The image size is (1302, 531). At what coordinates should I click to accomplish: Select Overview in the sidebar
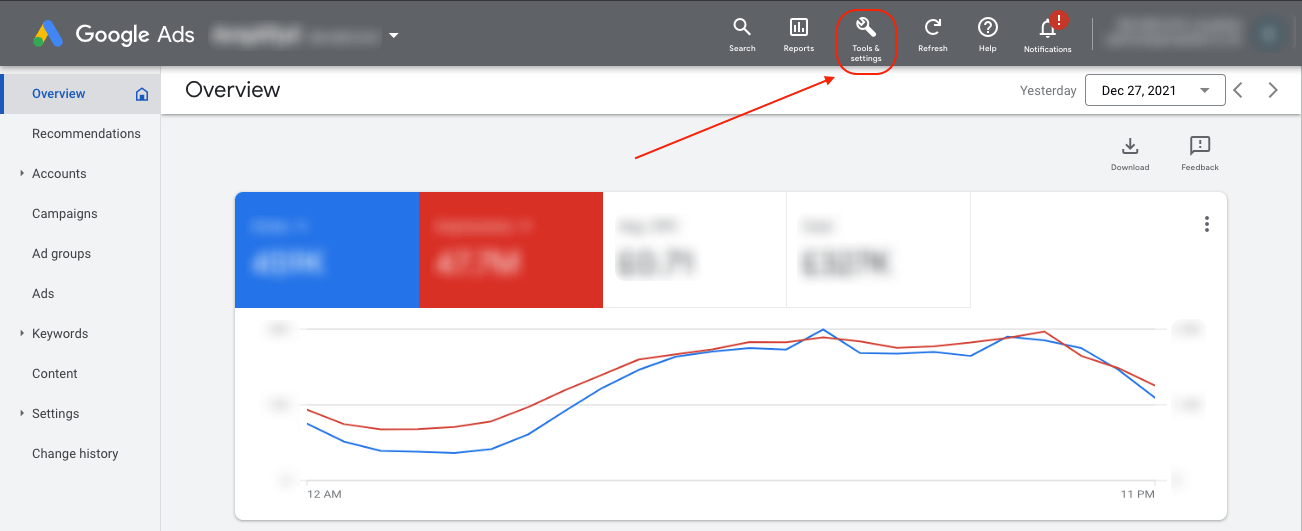(59, 94)
